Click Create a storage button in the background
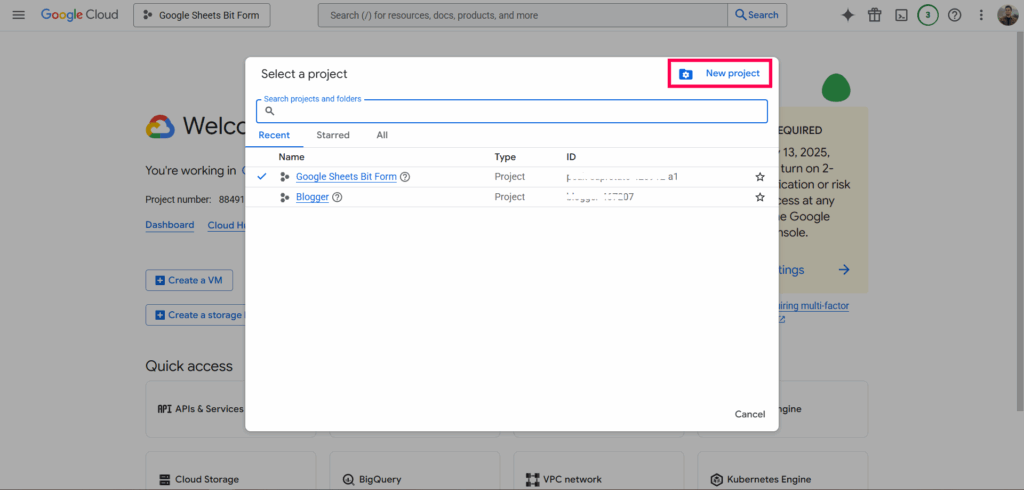 coord(196,315)
